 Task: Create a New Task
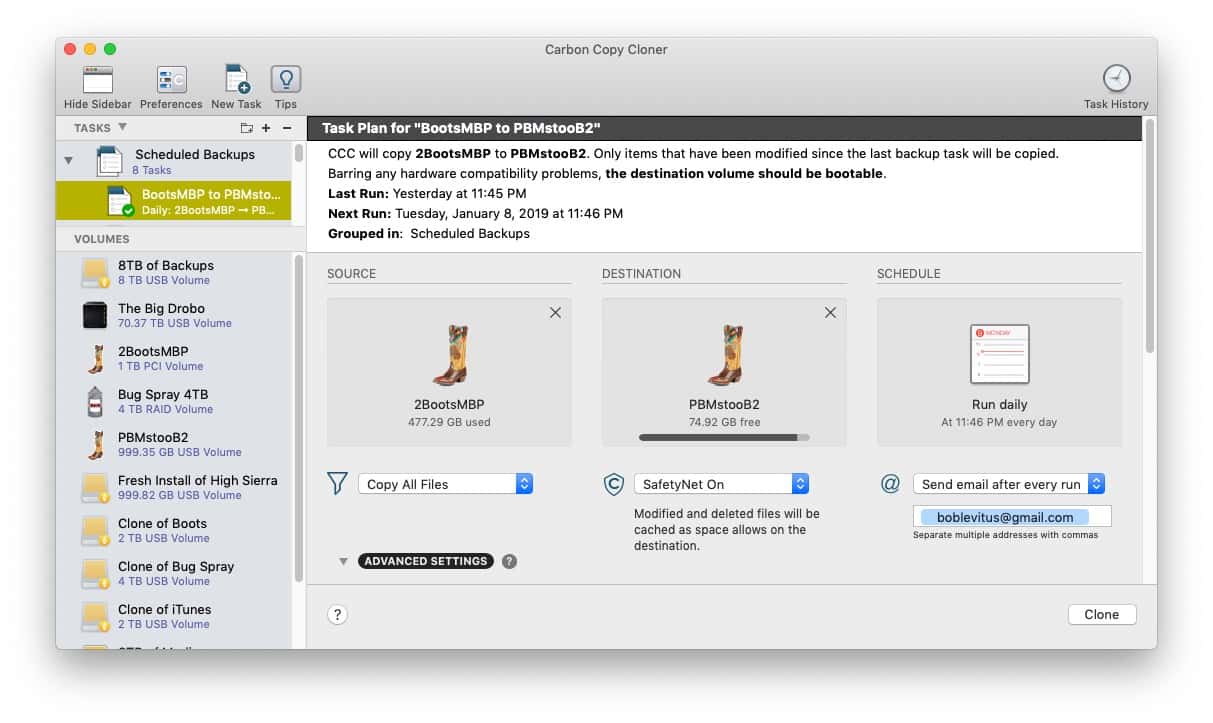pos(236,81)
